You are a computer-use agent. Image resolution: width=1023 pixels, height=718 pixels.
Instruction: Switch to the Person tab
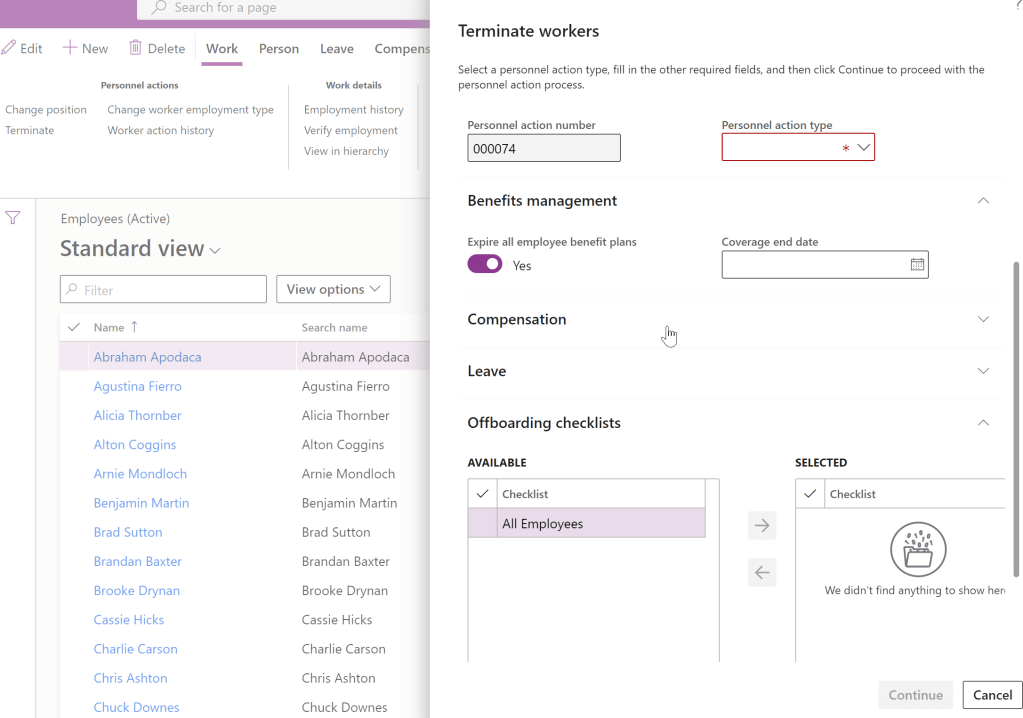pyautogui.click(x=279, y=48)
